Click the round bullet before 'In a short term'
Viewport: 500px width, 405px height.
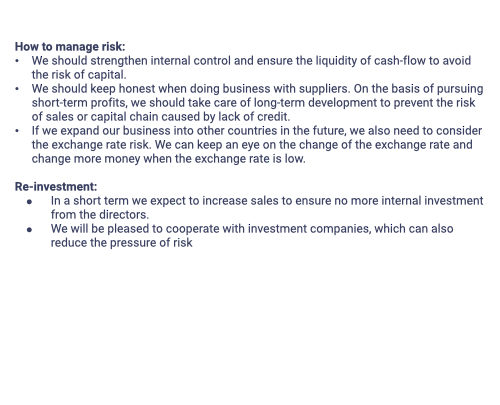click(x=30, y=201)
